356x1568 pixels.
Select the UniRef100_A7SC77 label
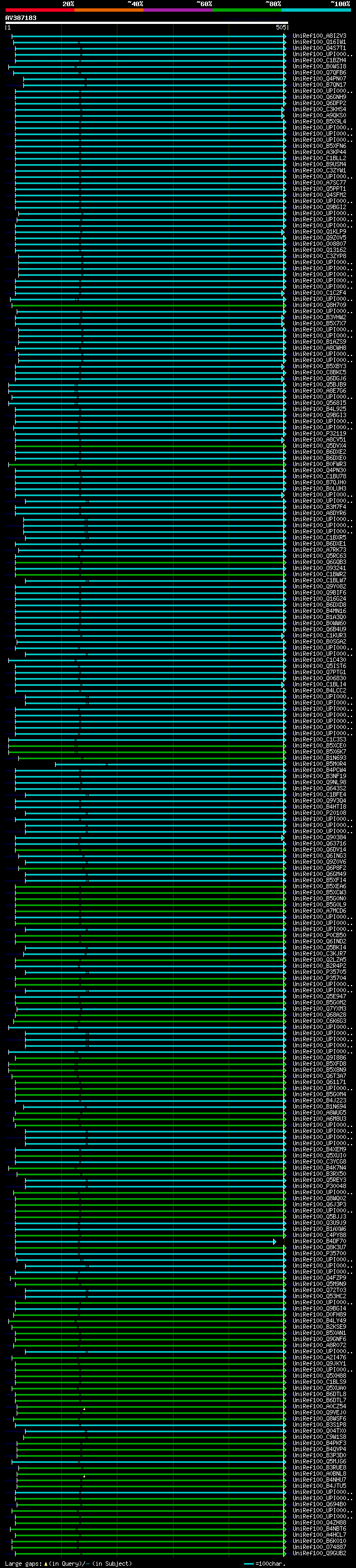[x=319, y=182]
